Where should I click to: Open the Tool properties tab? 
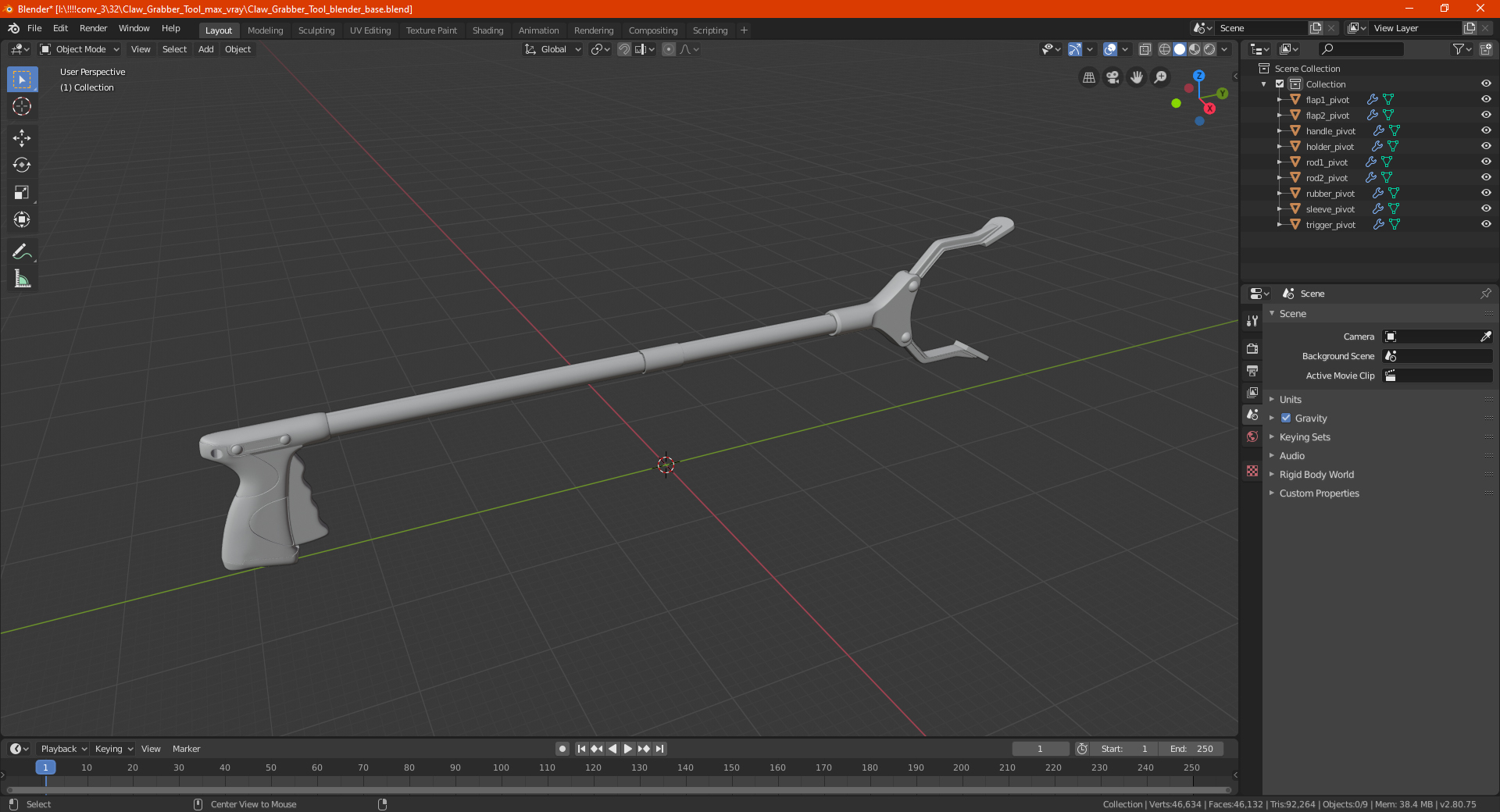point(1252,321)
